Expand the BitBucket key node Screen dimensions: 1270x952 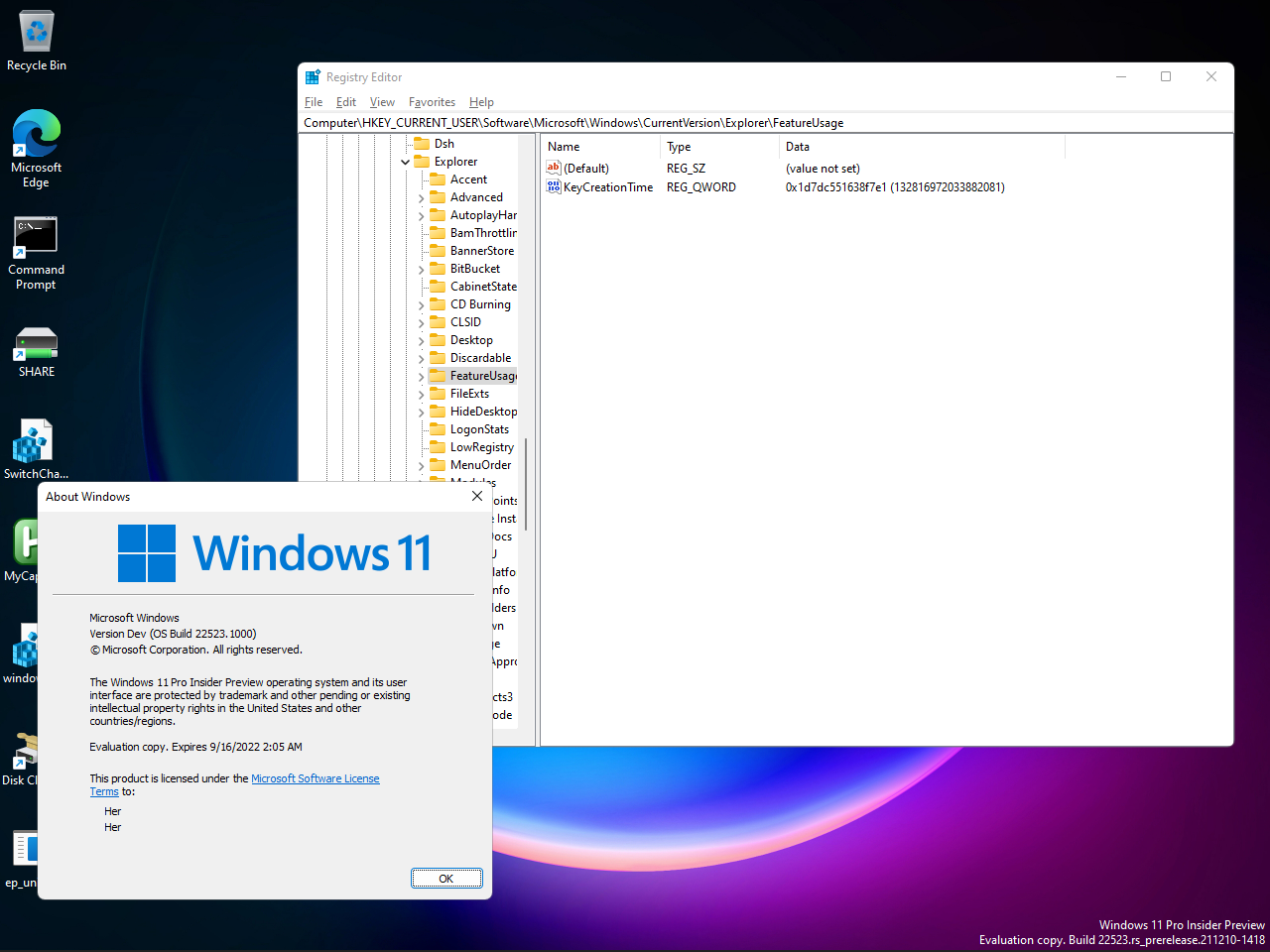coord(421,270)
